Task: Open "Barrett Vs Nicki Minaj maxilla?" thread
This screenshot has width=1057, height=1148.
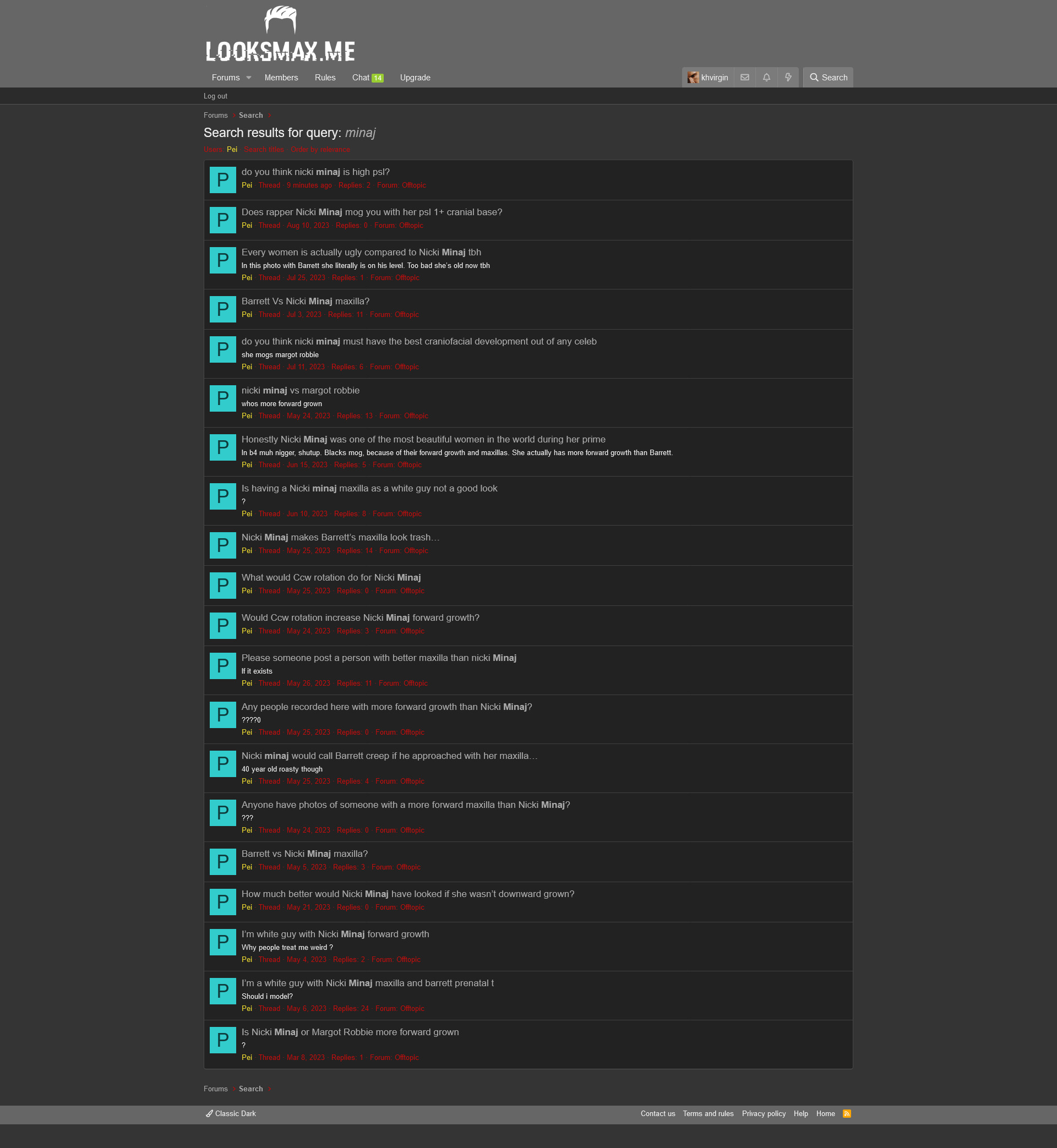Action: click(306, 301)
